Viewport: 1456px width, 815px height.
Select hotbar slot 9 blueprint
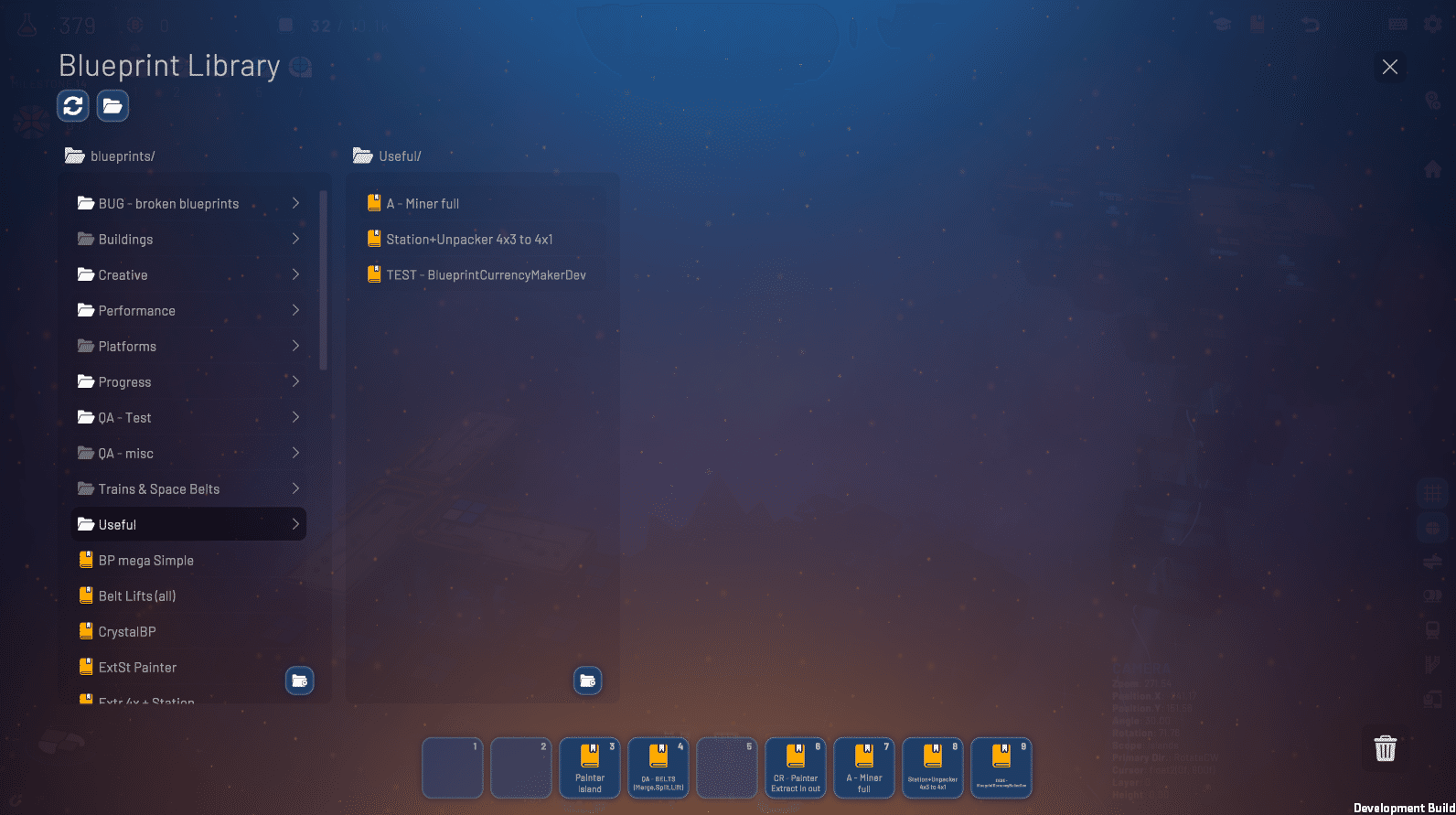(1001, 767)
